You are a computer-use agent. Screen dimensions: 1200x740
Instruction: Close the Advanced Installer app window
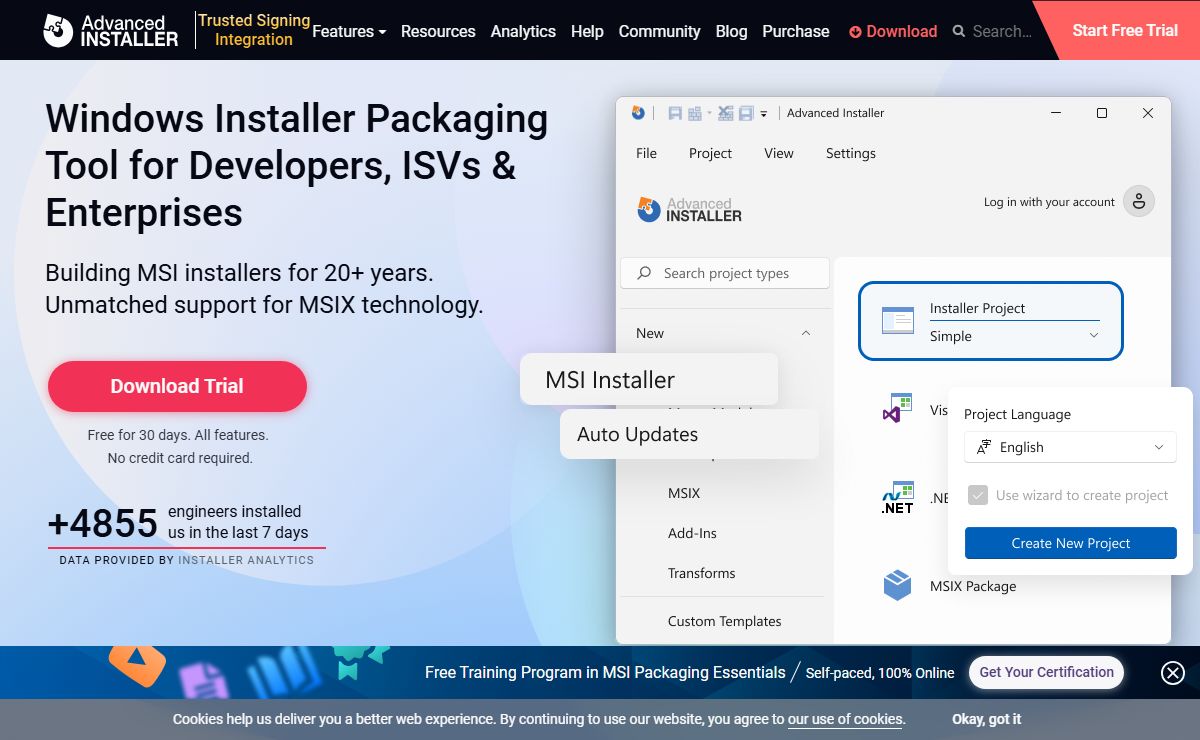click(x=1148, y=113)
